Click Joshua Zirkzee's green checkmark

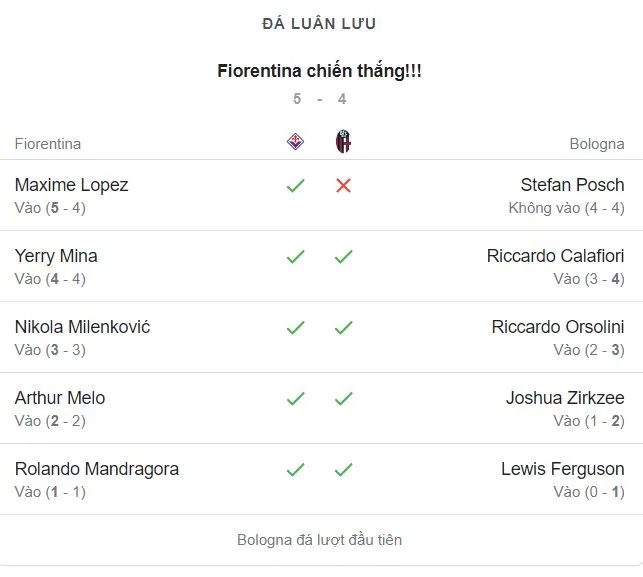pyautogui.click(x=344, y=399)
